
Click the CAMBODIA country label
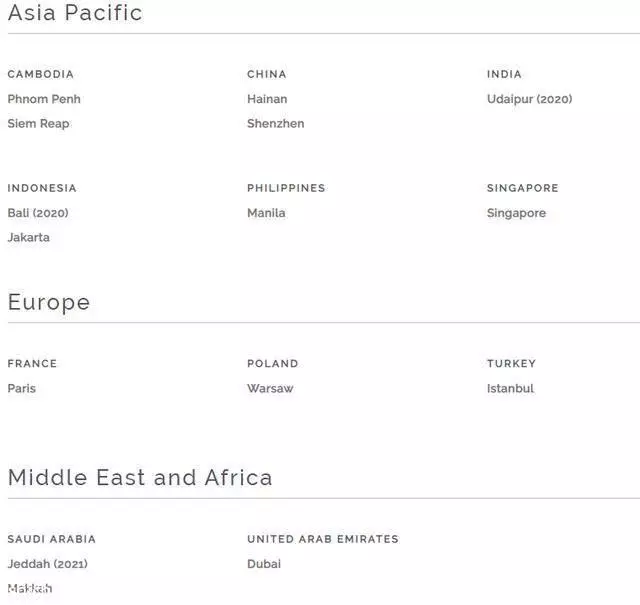coord(41,74)
